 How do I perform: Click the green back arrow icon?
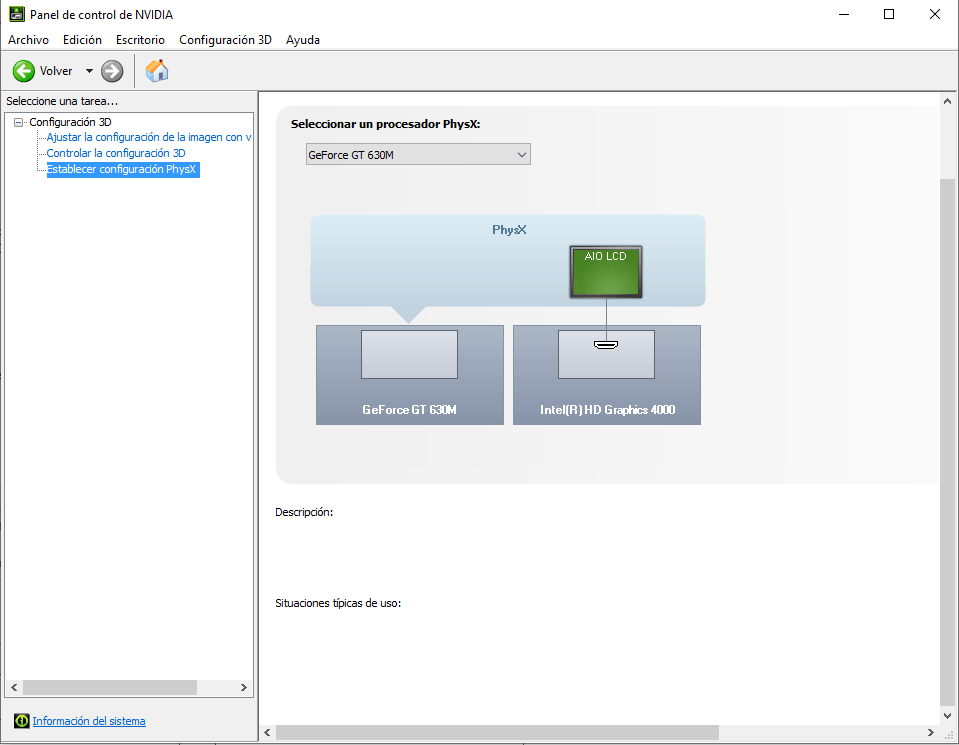[24, 71]
